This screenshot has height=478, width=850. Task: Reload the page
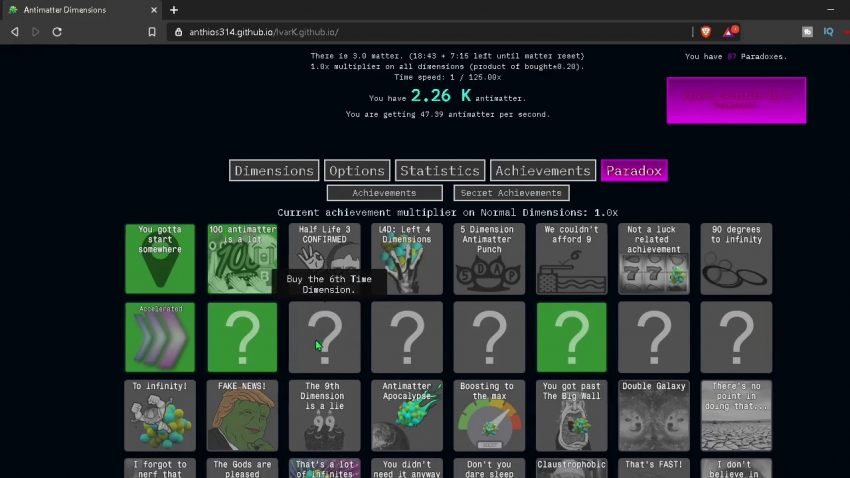click(x=57, y=32)
